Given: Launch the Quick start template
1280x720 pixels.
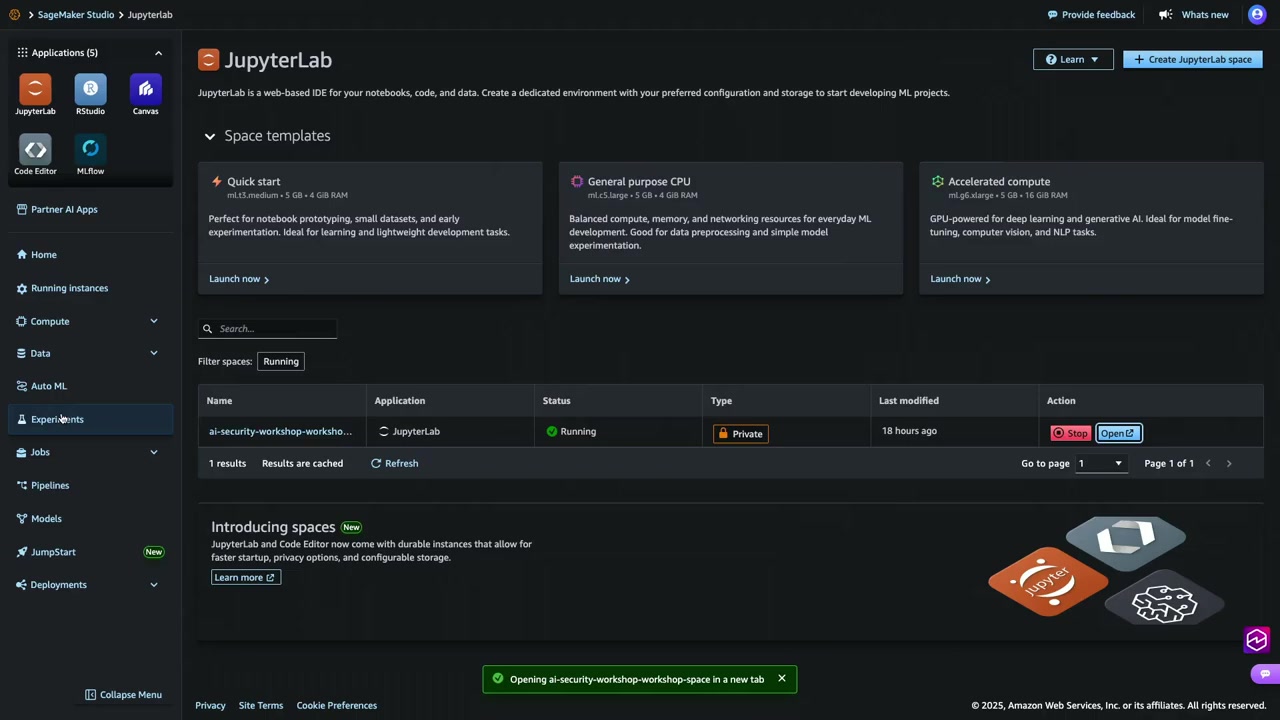Looking at the screenshot, I should [x=238, y=279].
